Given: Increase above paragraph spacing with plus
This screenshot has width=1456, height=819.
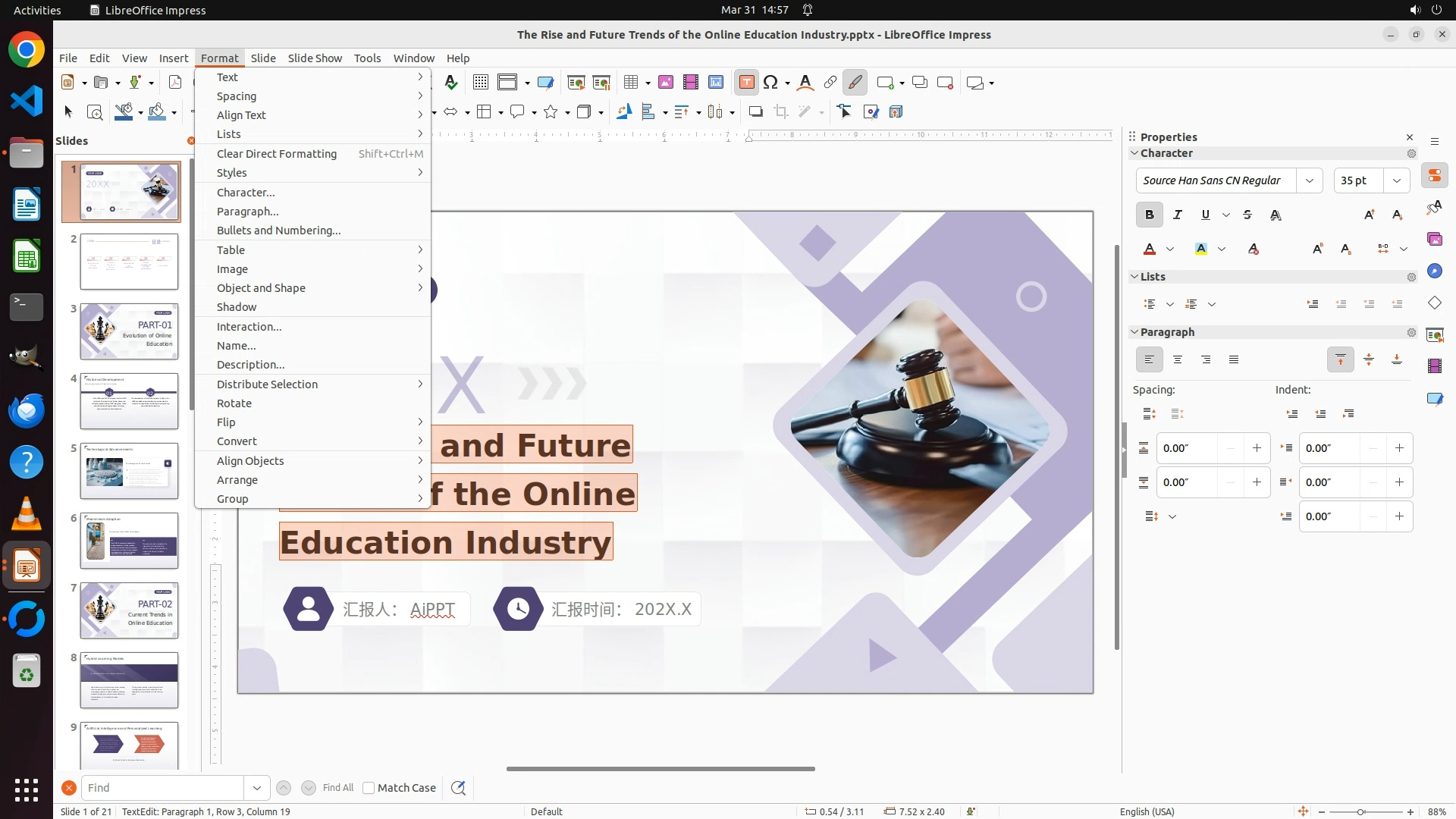Looking at the screenshot, I should tap(1257, 448).
